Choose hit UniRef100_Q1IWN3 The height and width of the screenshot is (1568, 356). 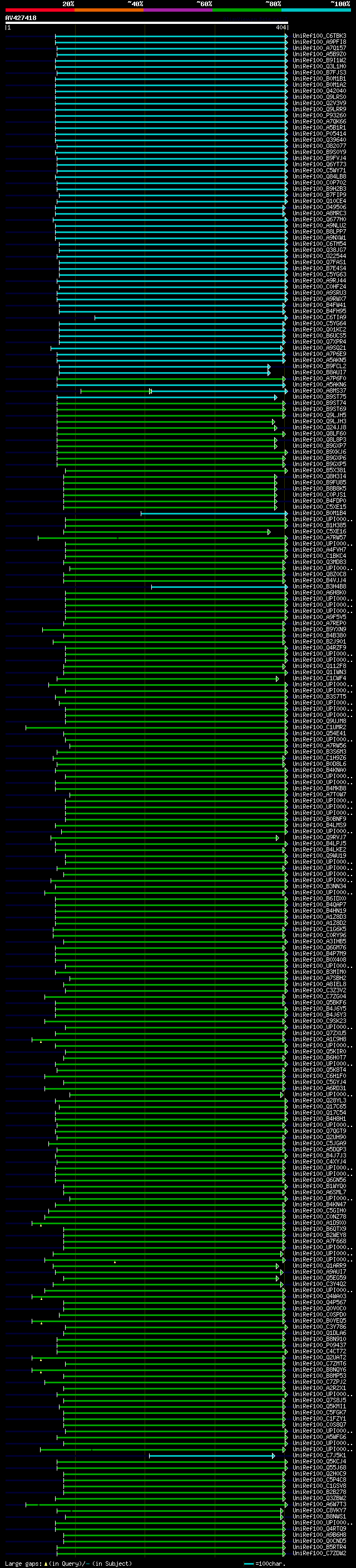coord(319,672)
